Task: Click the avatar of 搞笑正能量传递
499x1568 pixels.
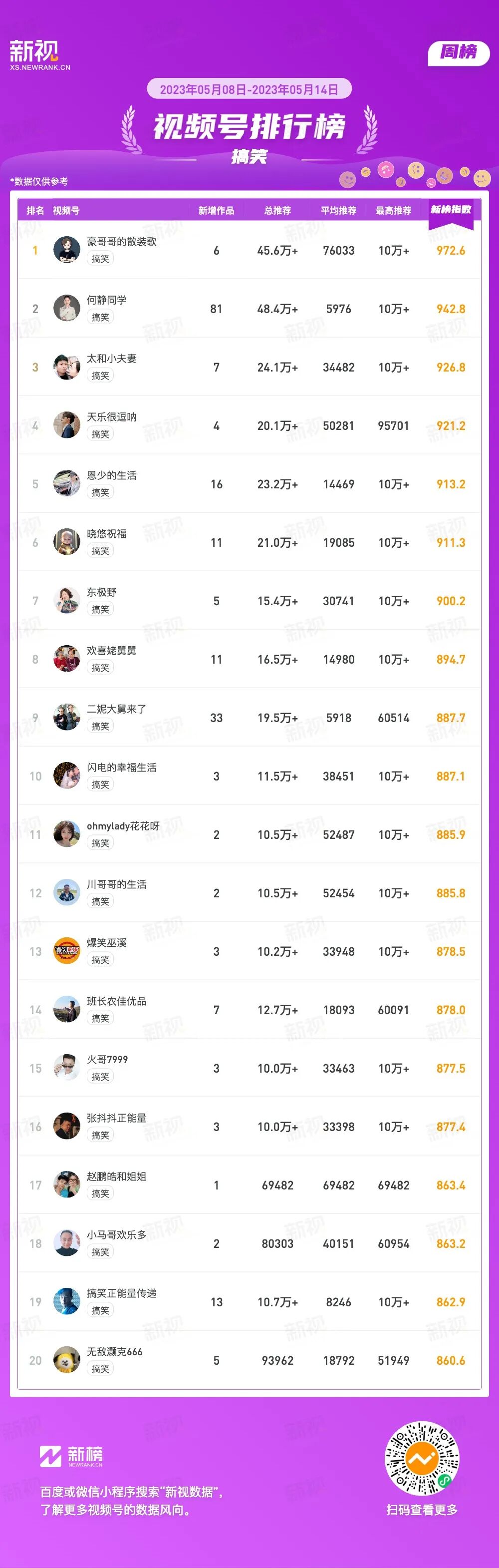Action: (x=66, y=1302)
